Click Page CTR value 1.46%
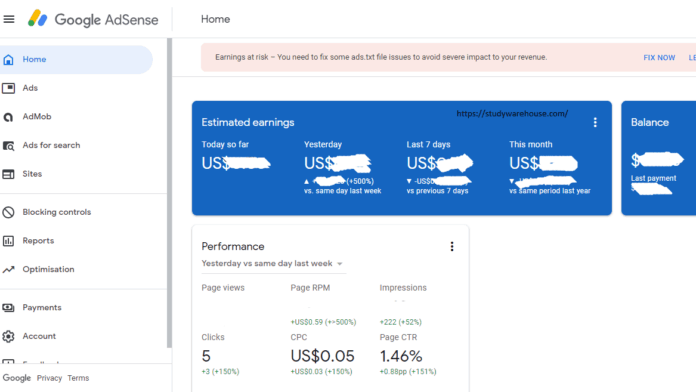The height and width of the screenshot is (392, 696). (401, 356)
